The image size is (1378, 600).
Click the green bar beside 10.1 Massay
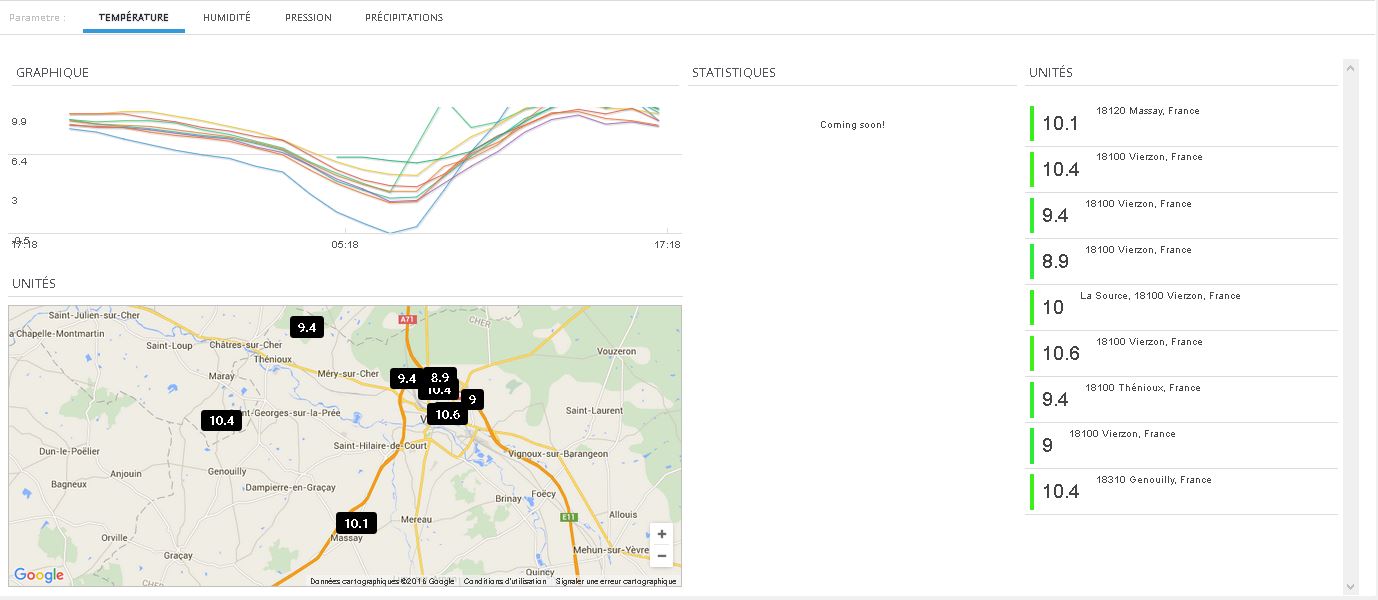[1031, 124]
